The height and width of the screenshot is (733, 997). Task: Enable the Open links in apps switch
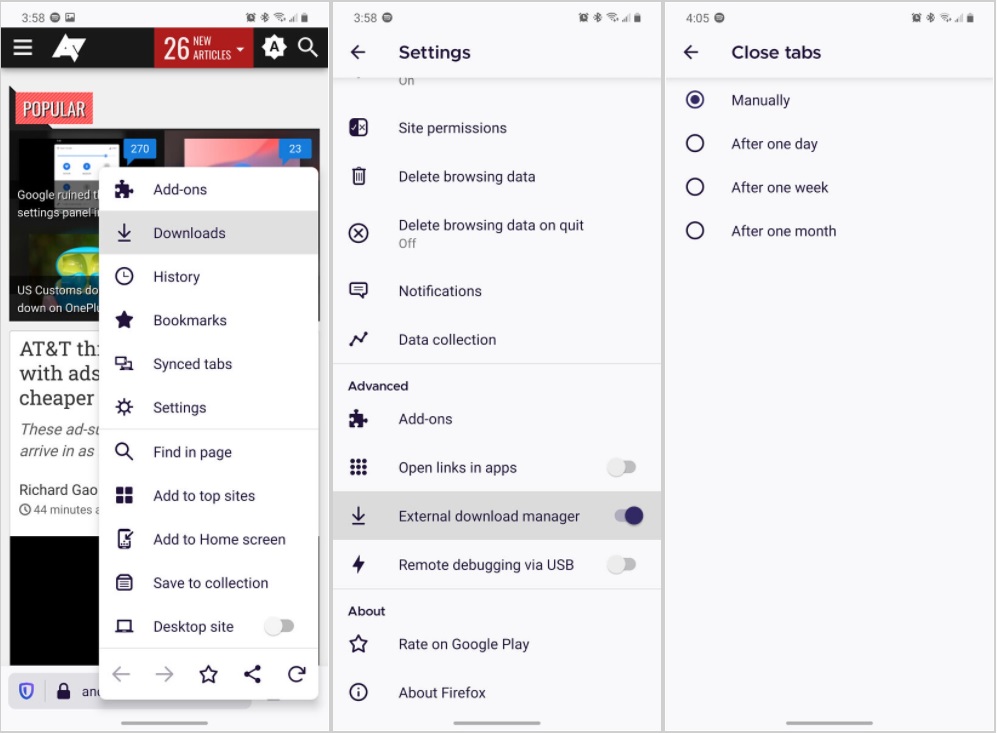622,467
